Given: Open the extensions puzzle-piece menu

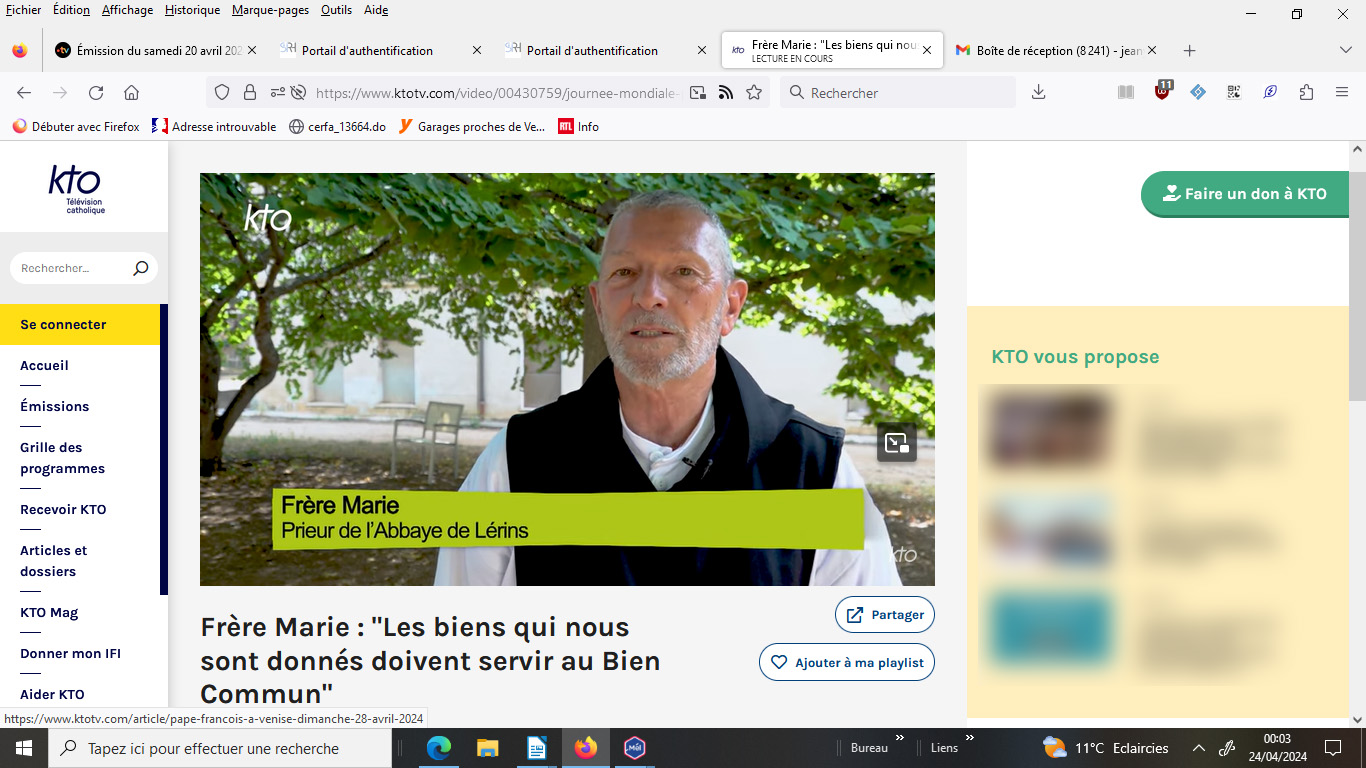Looking at the screenshot, I should (1306, 93).
